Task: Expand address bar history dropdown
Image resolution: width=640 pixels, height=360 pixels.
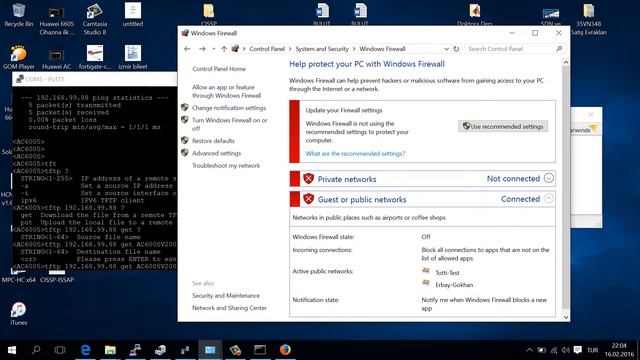Action: (446, 49)
